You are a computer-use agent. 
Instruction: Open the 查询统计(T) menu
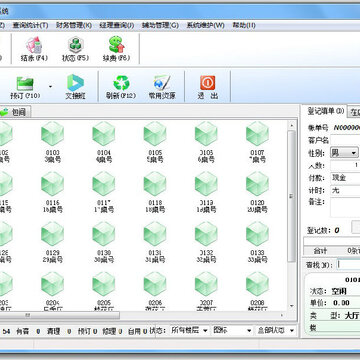[30, 25]
